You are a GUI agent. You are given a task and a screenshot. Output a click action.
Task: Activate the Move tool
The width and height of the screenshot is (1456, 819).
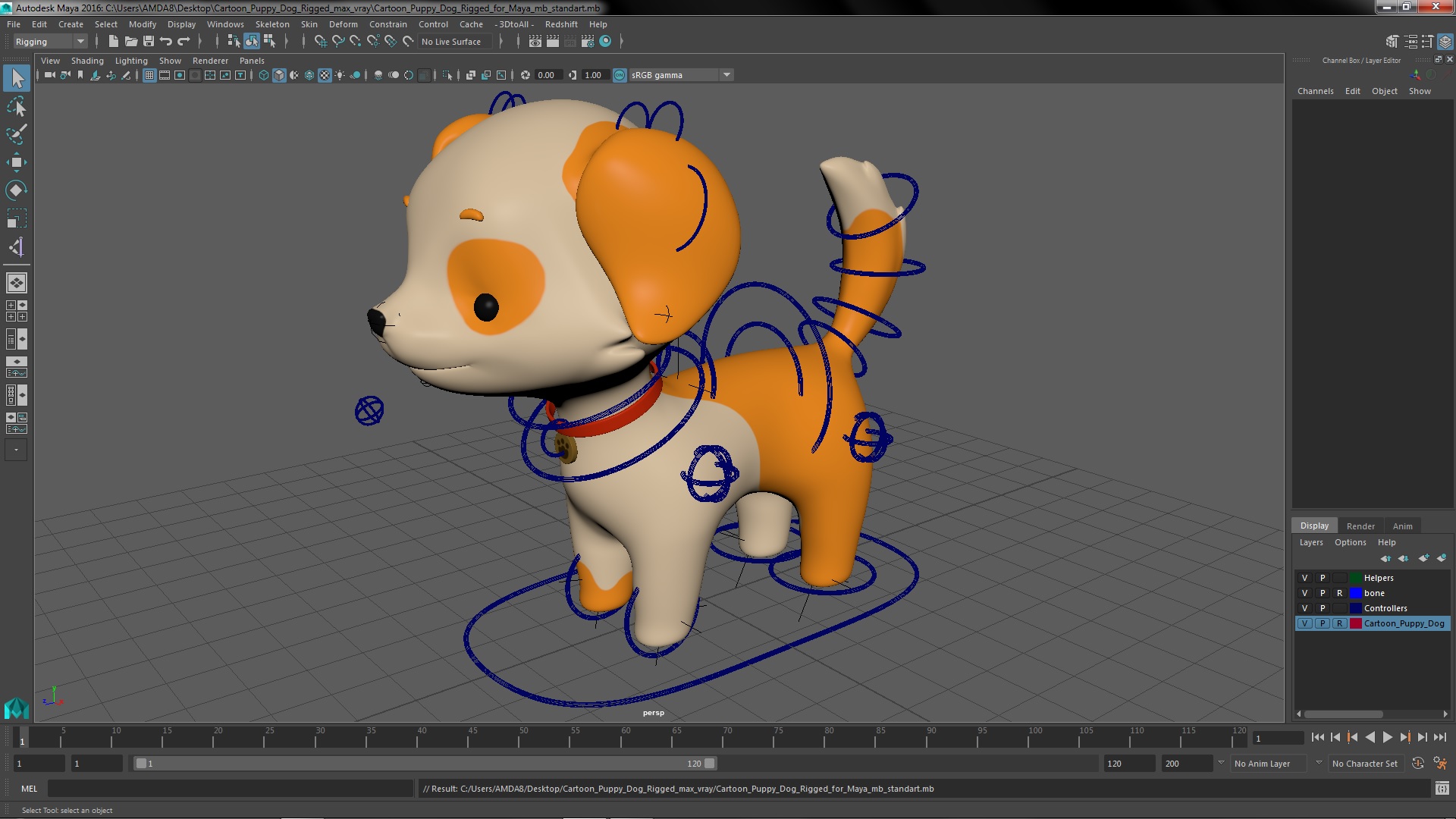tap(17, 162)
